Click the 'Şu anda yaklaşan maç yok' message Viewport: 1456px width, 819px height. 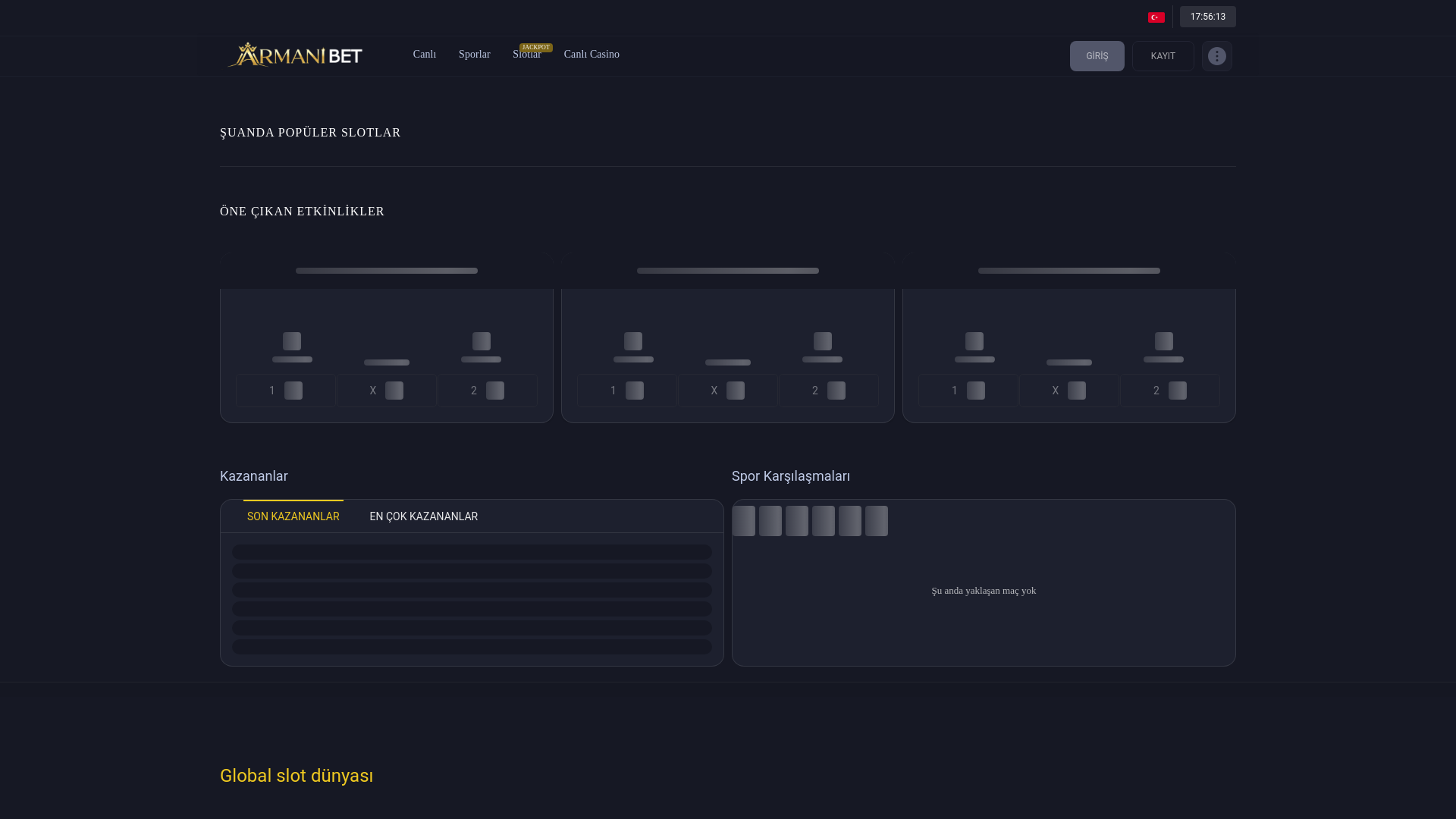(984, 591)
